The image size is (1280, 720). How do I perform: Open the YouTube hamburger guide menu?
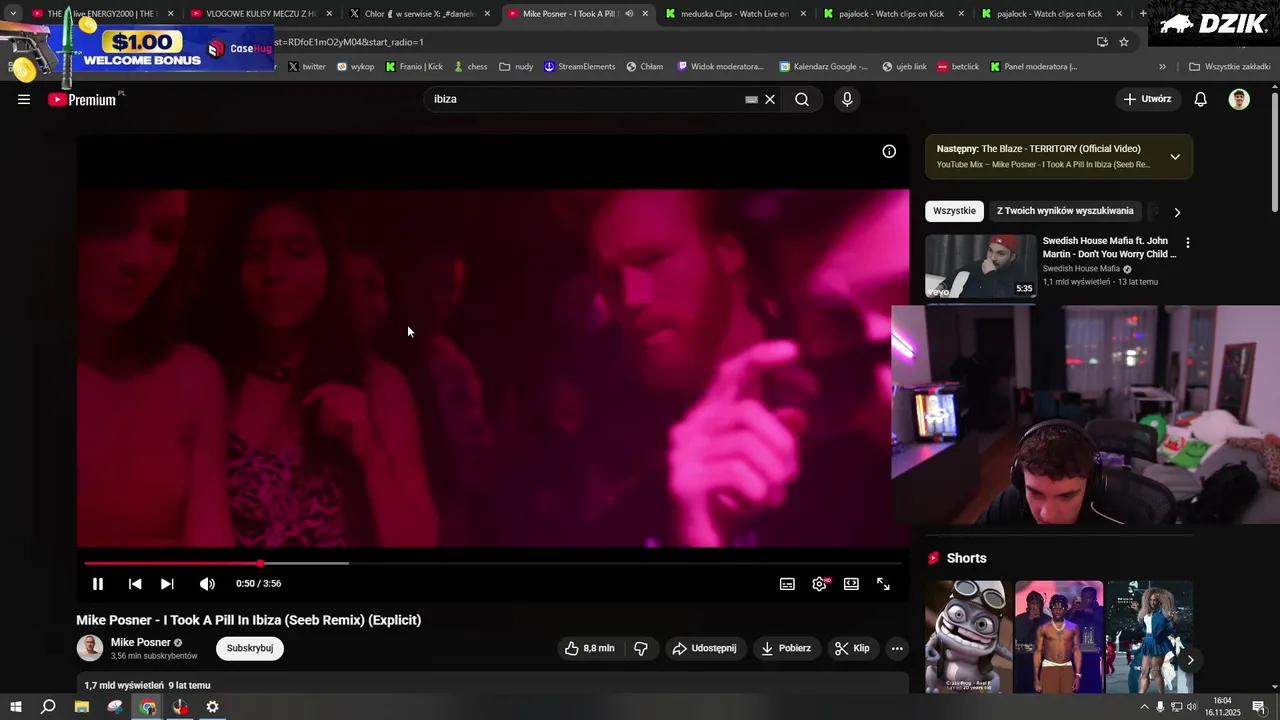click(x=24, y=99)
